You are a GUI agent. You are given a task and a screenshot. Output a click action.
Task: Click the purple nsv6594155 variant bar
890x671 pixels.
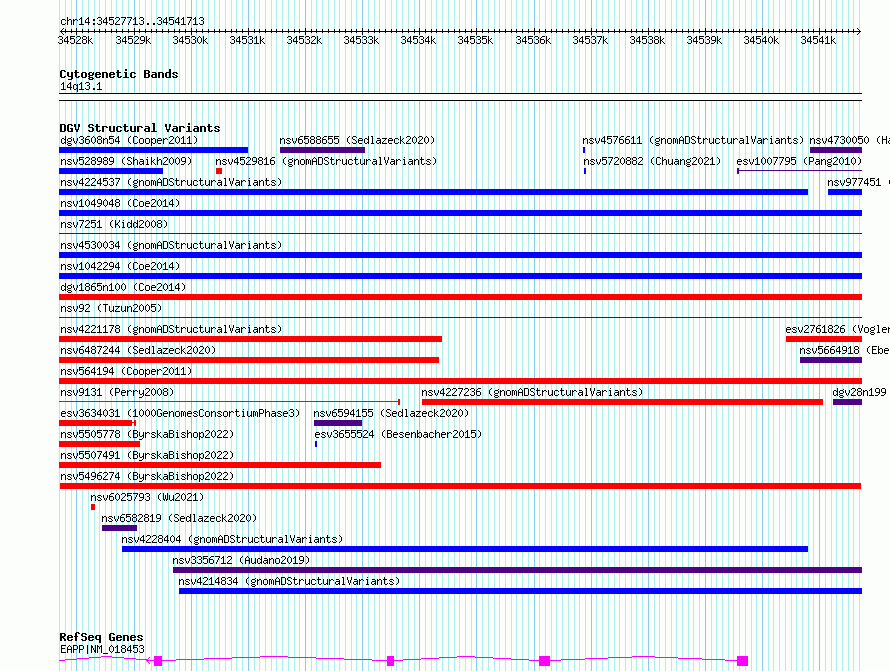[x=338, y=423]
